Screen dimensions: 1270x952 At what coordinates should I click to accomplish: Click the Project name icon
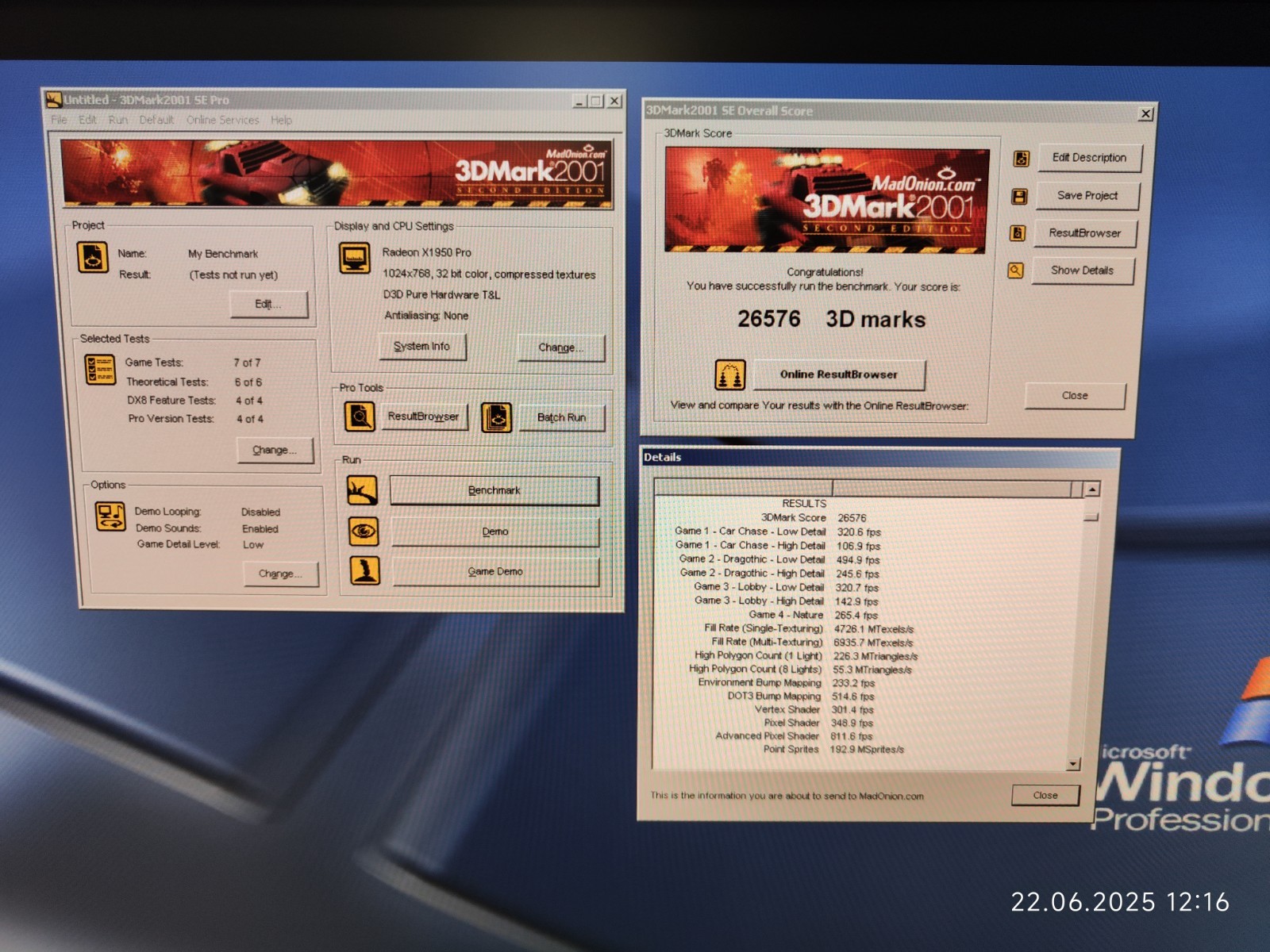[x=93, y=258]
